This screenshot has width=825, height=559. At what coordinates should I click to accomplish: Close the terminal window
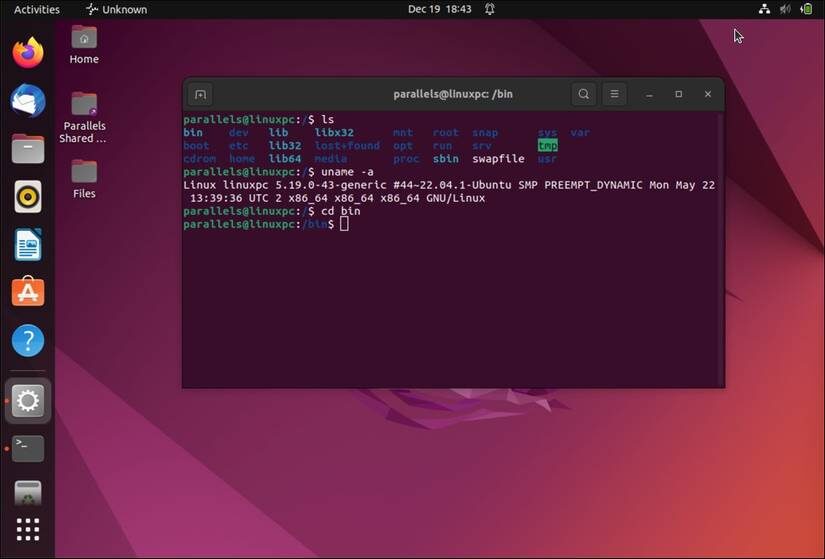pyautogui.click(x=708, y=94)
